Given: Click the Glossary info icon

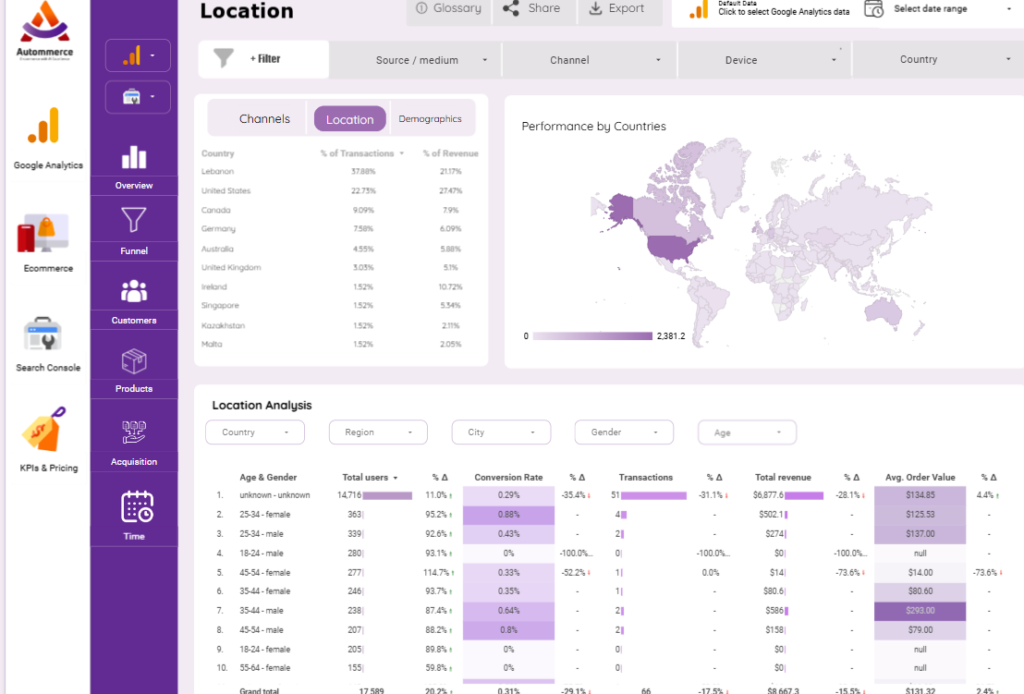Looking at the screenshot, I should click(x=422, y=8).
